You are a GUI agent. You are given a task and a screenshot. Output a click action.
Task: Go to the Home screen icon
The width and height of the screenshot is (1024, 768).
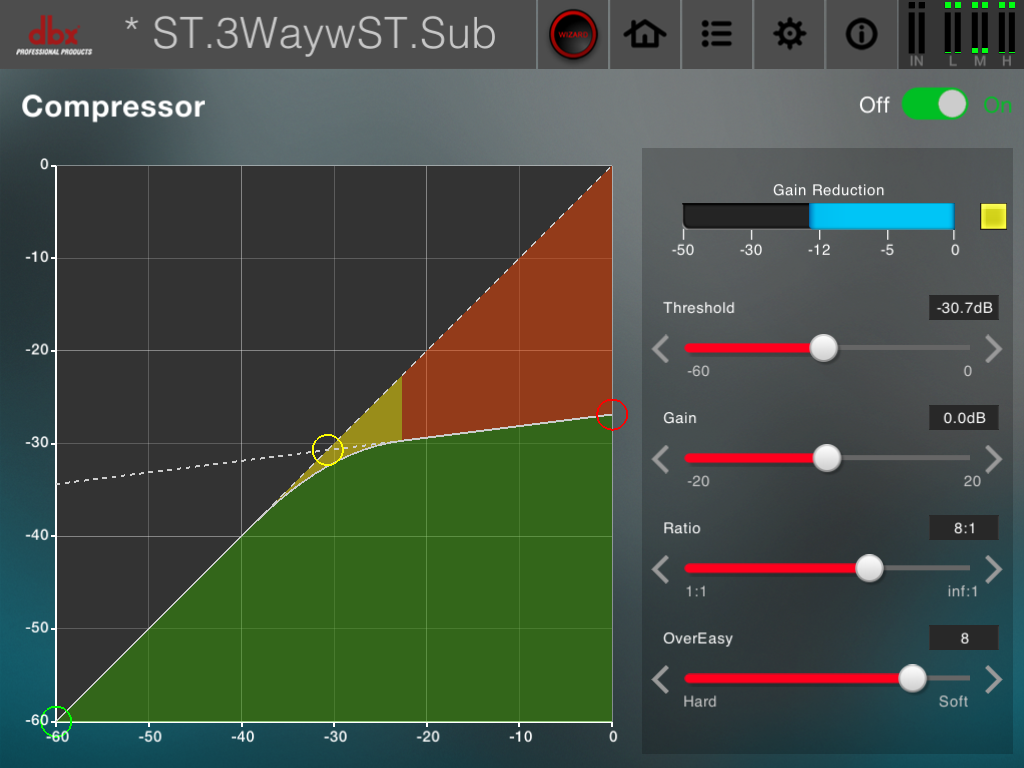click(x=645, y=34)
